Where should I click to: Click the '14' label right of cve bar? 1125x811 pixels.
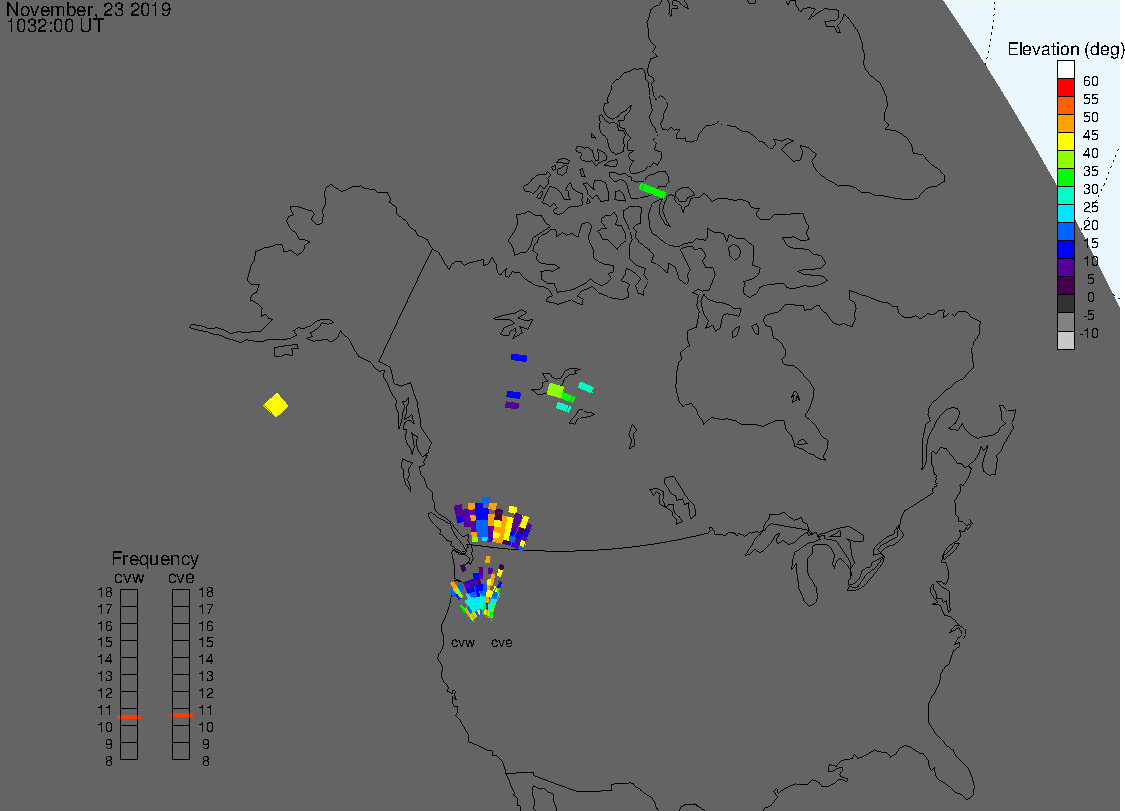point(206,659)
